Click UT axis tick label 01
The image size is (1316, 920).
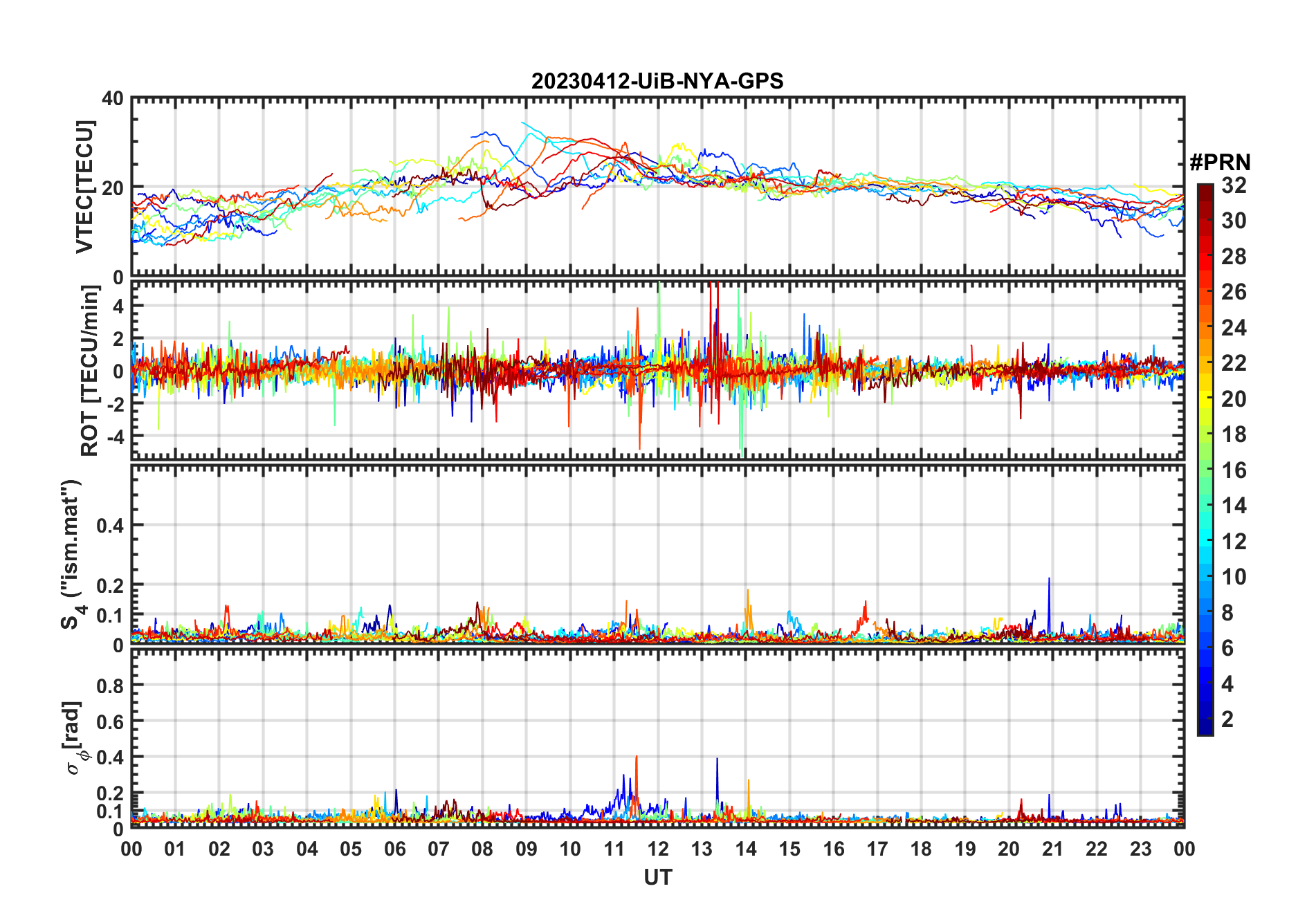[x=175, y=849]
